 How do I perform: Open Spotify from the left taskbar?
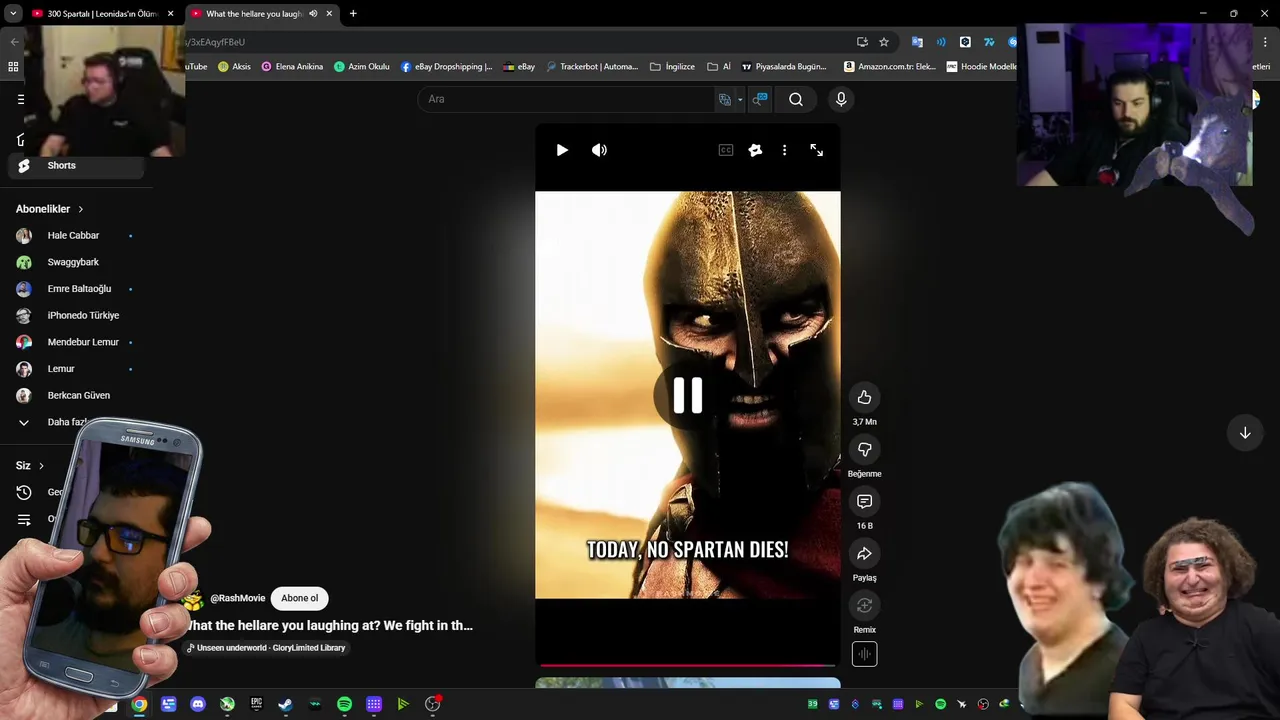point(344,704)
